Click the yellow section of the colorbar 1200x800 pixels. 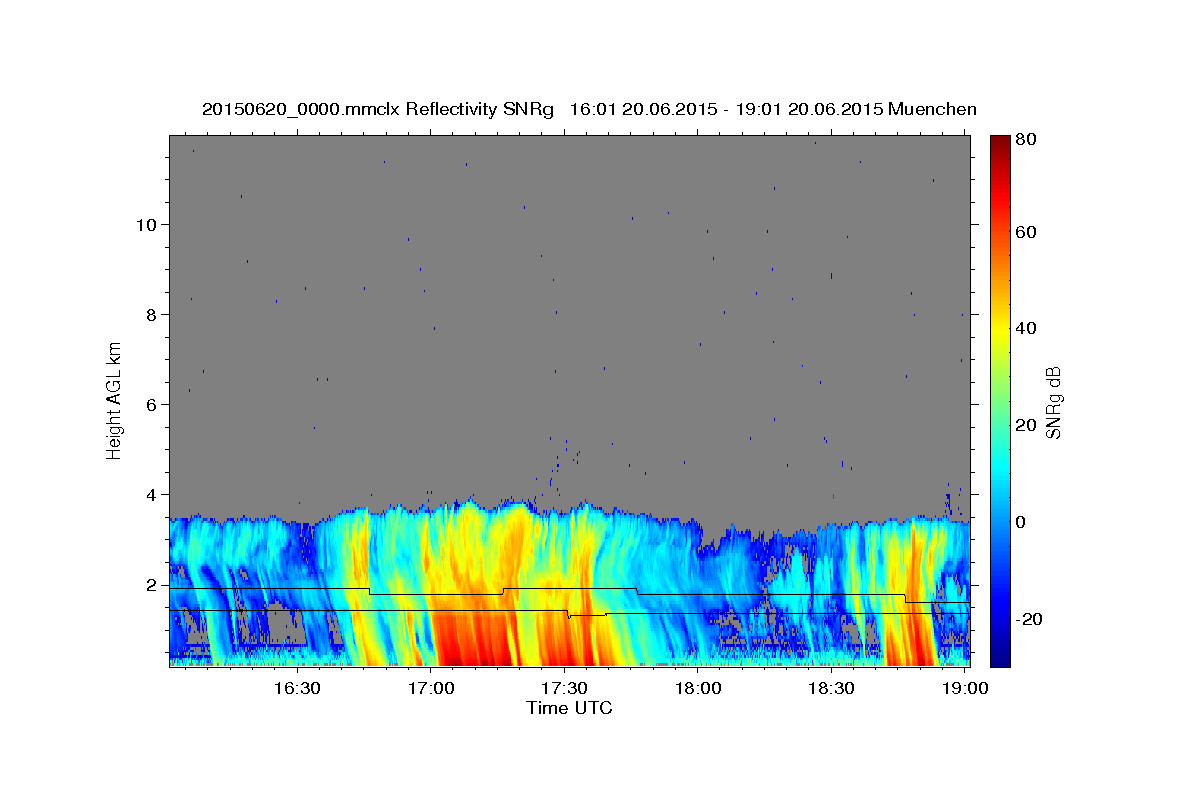[x=1000, y=330]
